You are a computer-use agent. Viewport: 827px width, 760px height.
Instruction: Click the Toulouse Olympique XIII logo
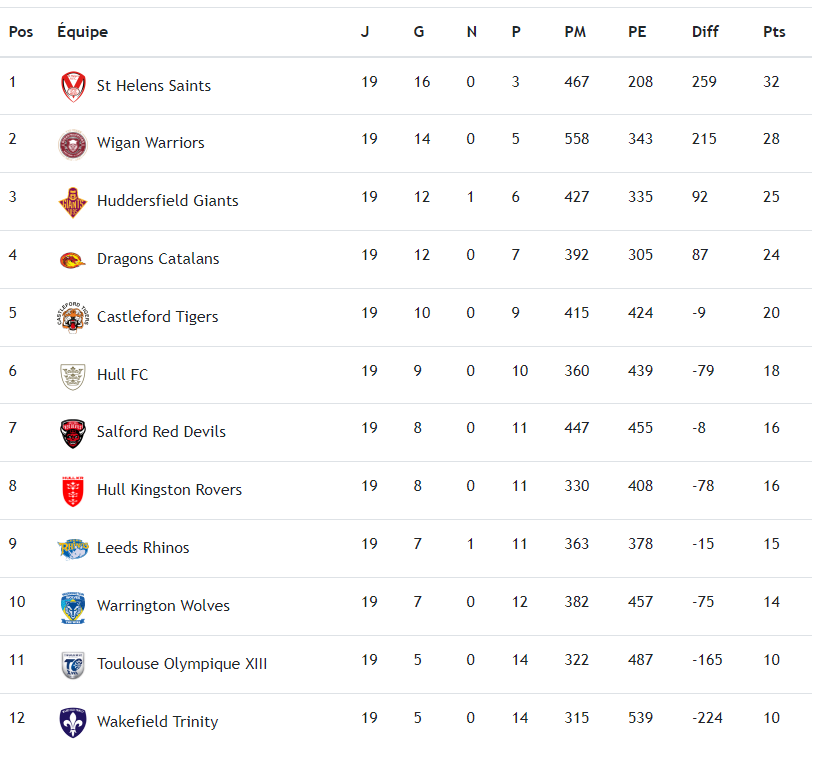click(x=72, y=665)
